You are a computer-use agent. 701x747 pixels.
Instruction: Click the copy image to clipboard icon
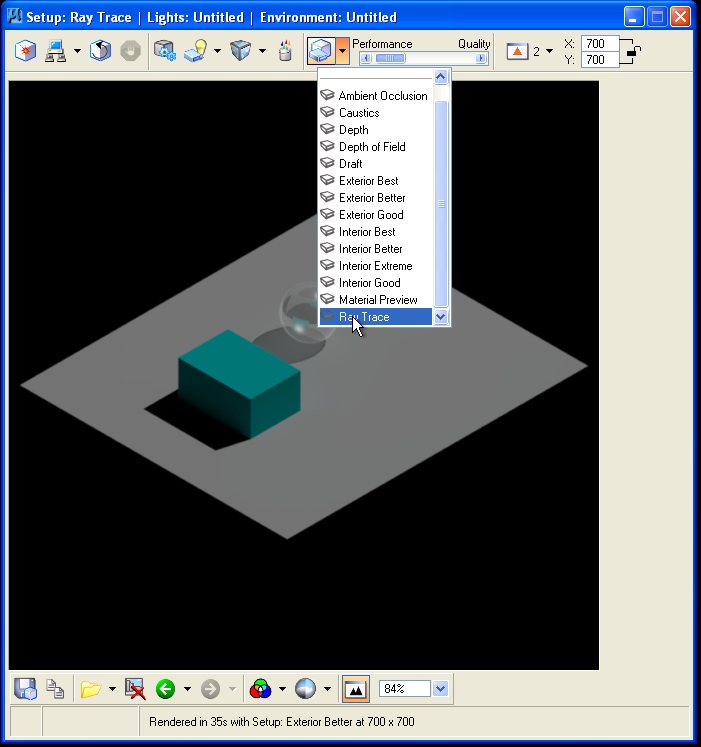pos(55,689)
